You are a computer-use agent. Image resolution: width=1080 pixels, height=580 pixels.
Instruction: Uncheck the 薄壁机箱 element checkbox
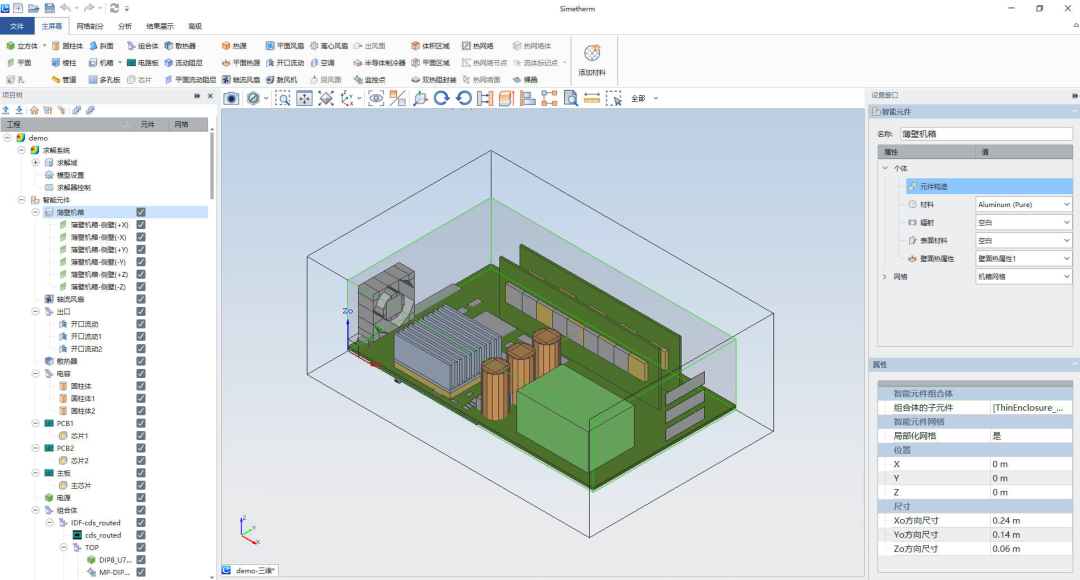point(141,212)
